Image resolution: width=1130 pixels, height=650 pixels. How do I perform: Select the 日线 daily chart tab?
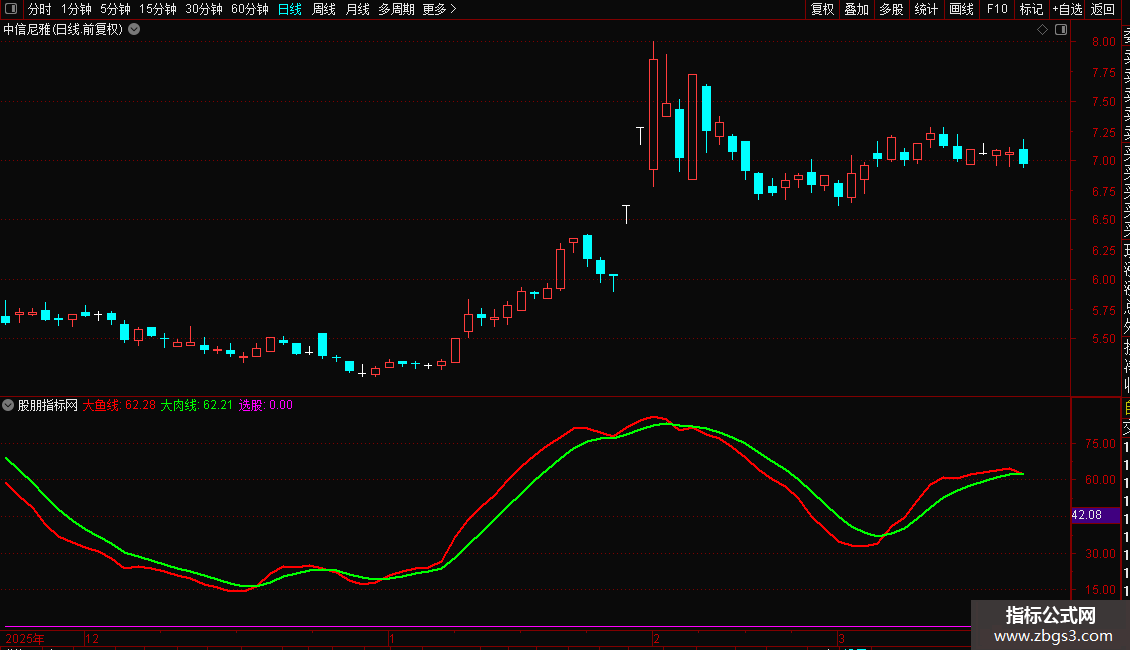click(290, 9)
